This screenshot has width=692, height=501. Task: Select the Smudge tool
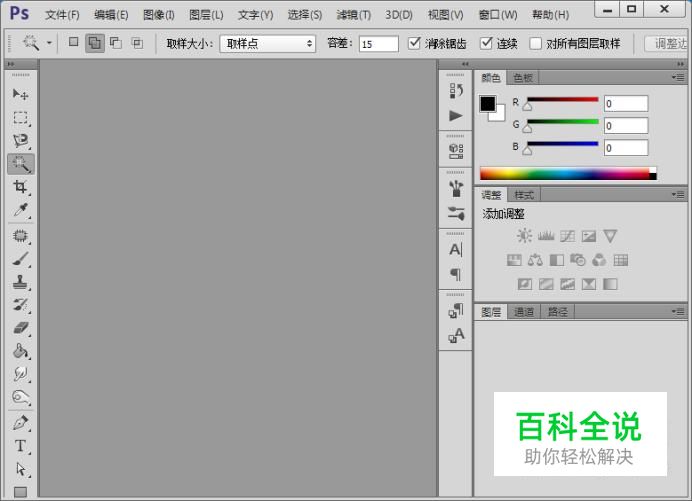[20, 374]
